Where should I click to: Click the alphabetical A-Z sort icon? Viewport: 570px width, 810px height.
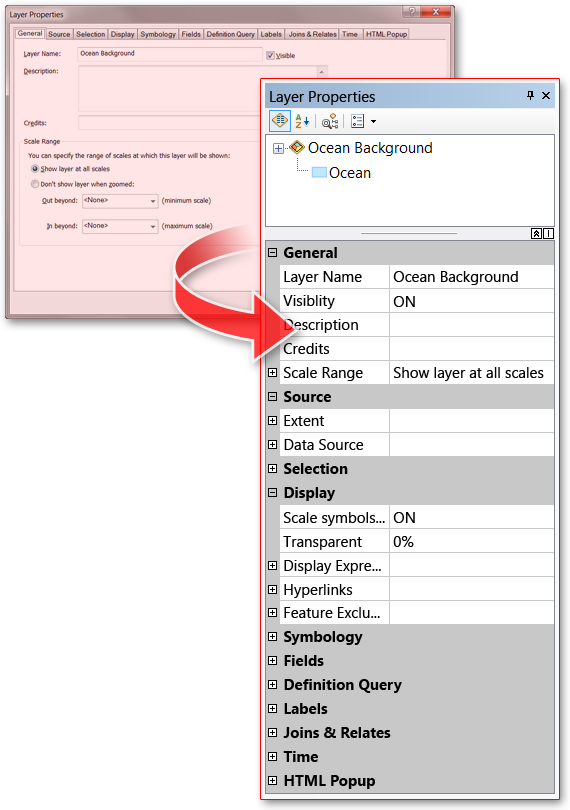tap(302, 121)
